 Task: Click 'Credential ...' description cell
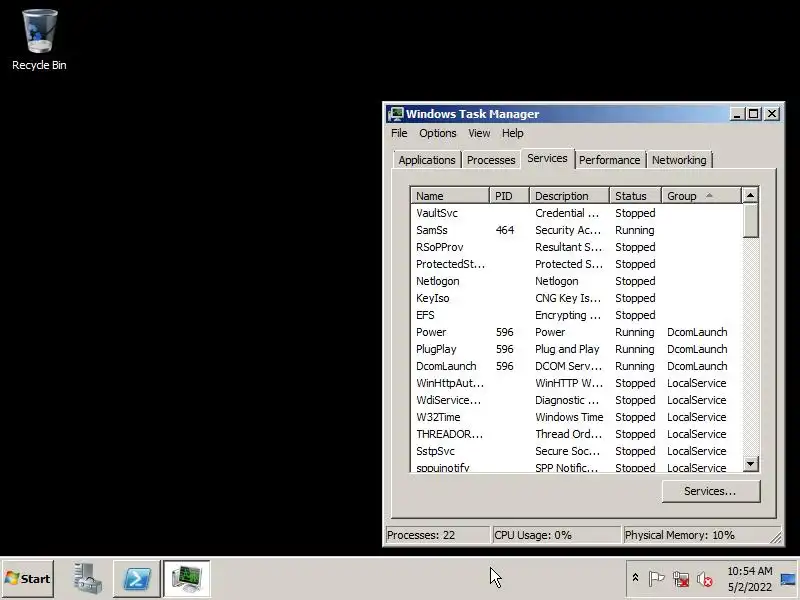click(567, 213)
